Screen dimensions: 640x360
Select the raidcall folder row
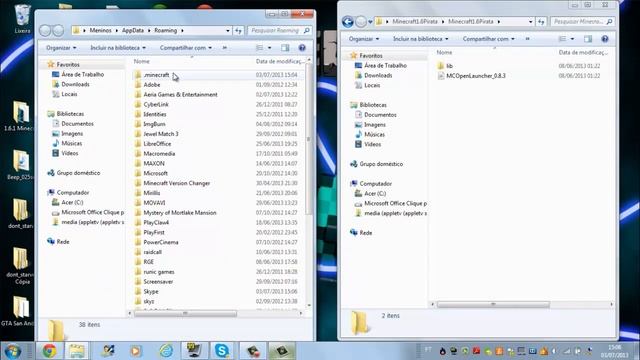[218, 252]
